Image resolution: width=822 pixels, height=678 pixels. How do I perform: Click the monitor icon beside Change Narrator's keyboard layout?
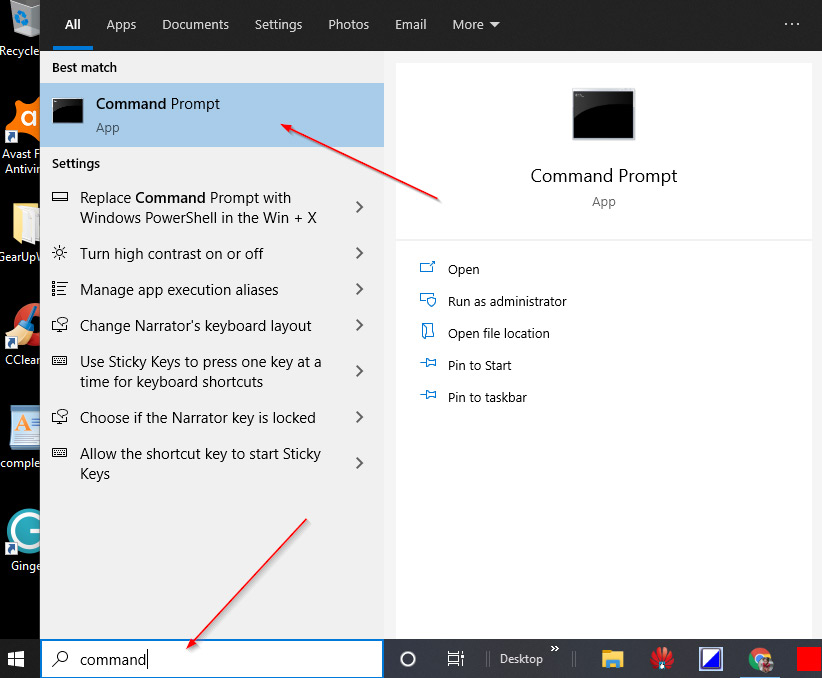pos(60,325)
